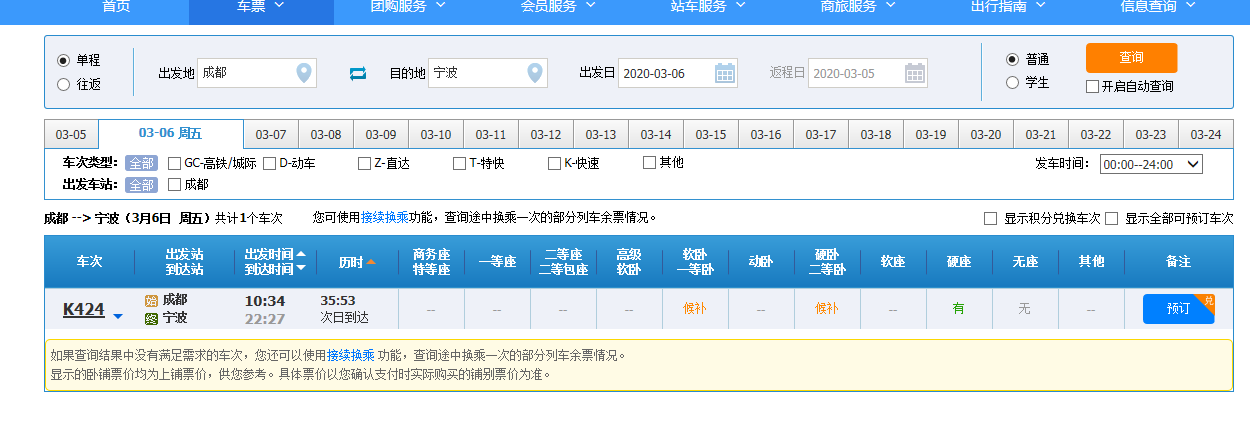Click 全部 for 车次类型 filter
The image size is (1250, 431).
(142, 163)
